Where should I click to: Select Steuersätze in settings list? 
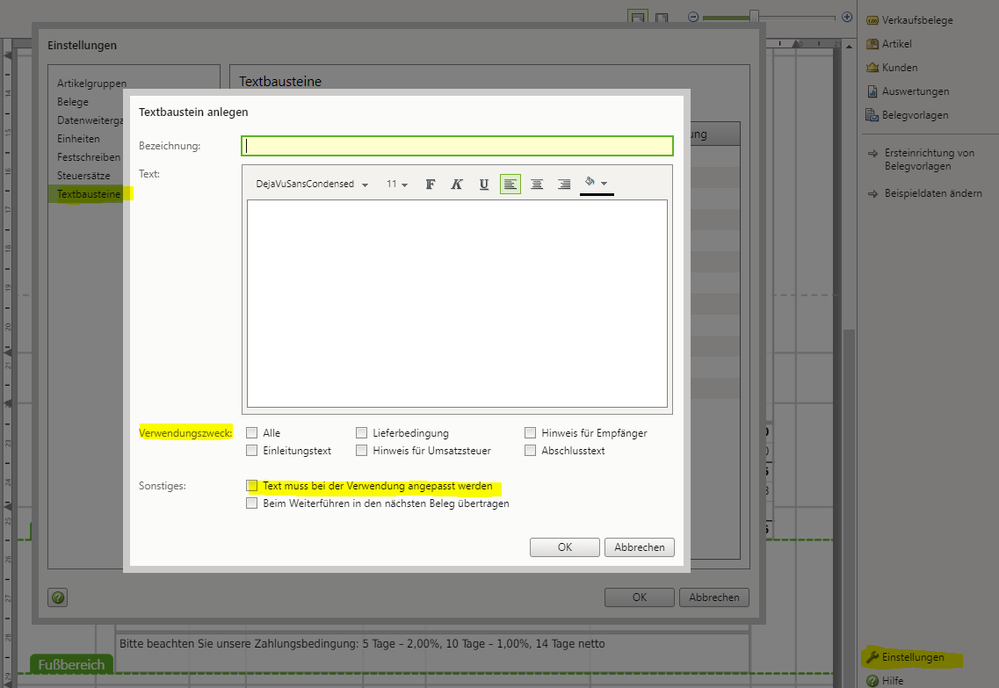coord(76,175)
